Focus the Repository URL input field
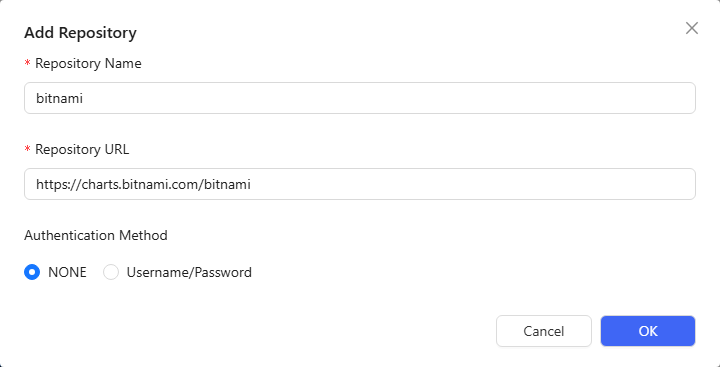The width and height of the screenshot is (720, 367). [x=360, y=184]
